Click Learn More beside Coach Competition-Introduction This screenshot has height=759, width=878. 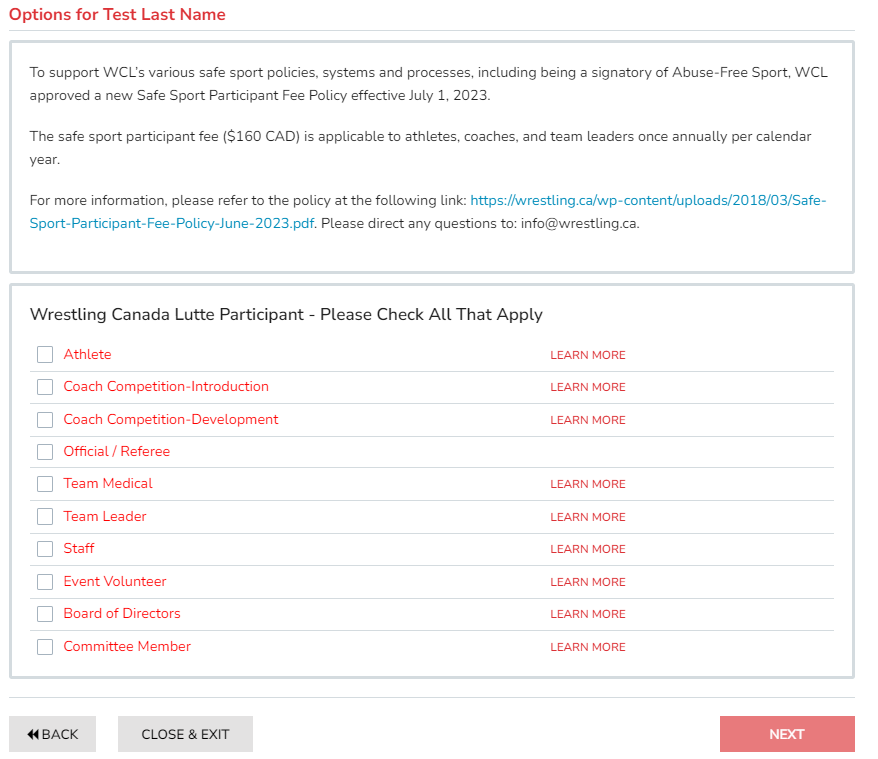(x=587, y=387)
